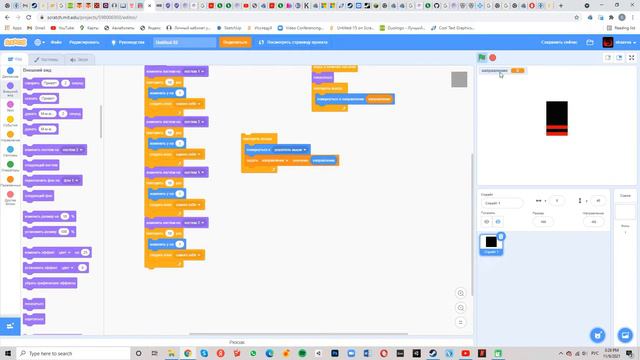Open the File menu
Viewport: 640px width, 360px height.
tap(56, 42)
